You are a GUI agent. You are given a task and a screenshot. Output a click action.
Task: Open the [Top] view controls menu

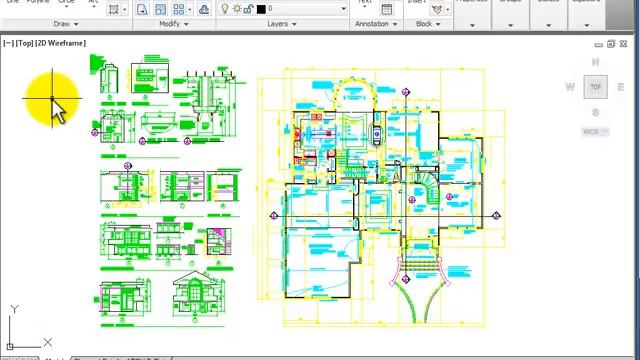(x=24, y=43)
